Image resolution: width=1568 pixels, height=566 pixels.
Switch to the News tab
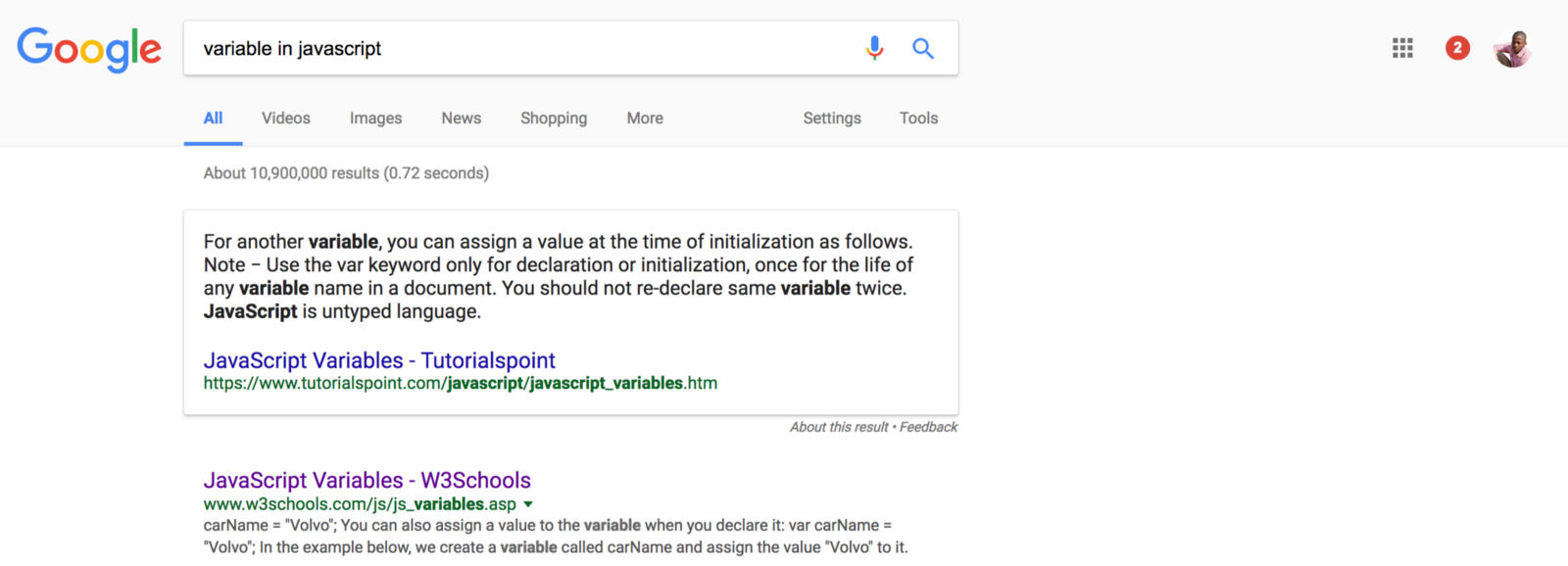point(461,118)
